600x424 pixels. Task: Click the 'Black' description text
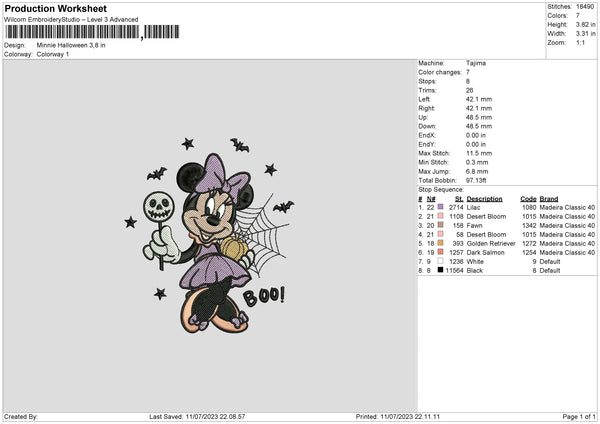click(475, 271)
